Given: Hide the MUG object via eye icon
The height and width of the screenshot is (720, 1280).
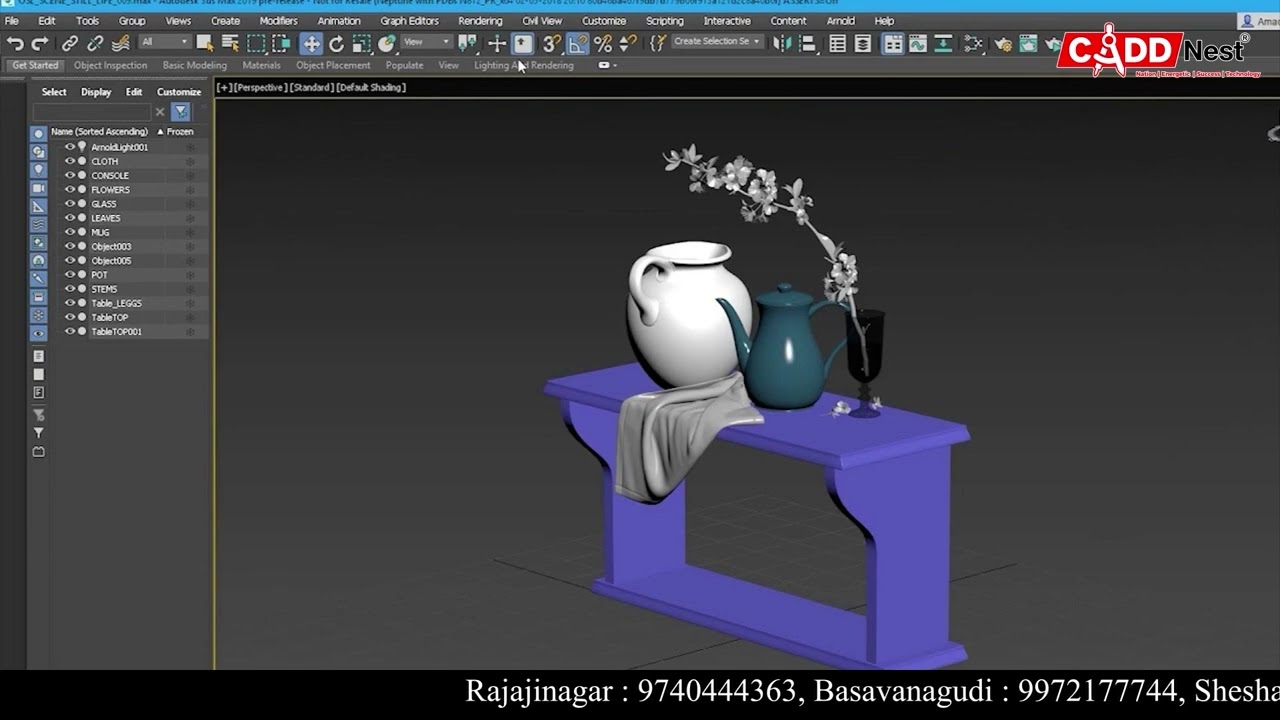Looking at the screenshot, I should point(70,232).
